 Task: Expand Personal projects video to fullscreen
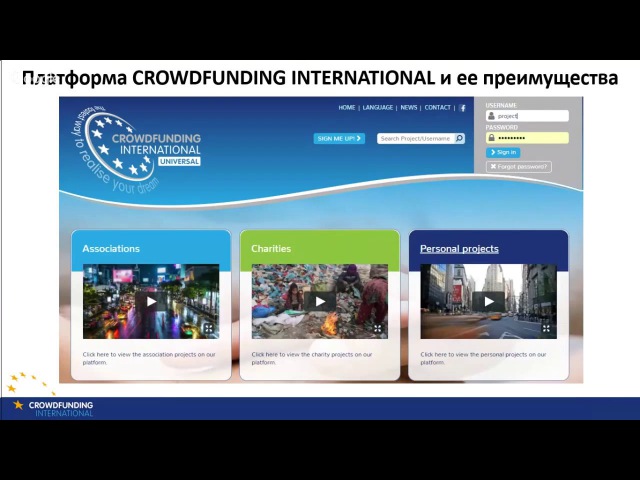546,328
